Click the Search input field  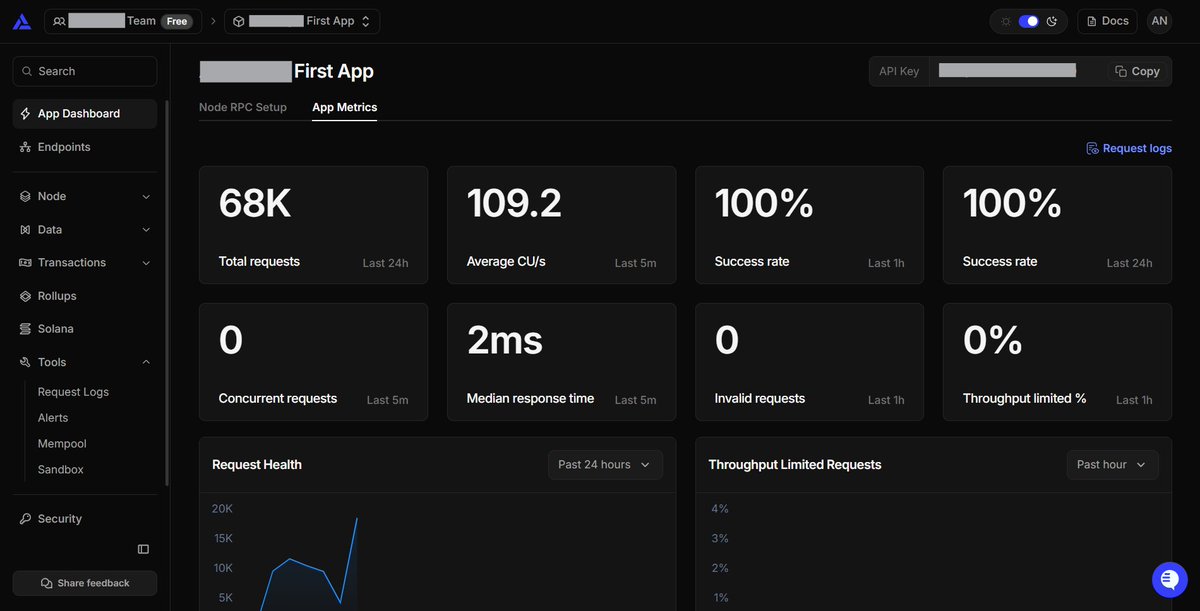(x=85, y=71)
